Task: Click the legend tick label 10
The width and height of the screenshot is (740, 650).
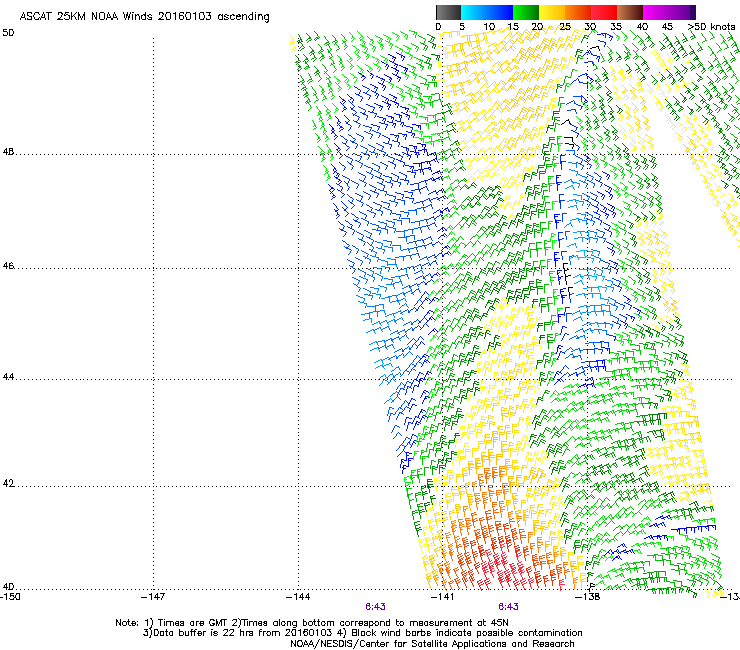Action: click(x=489, y=26)
